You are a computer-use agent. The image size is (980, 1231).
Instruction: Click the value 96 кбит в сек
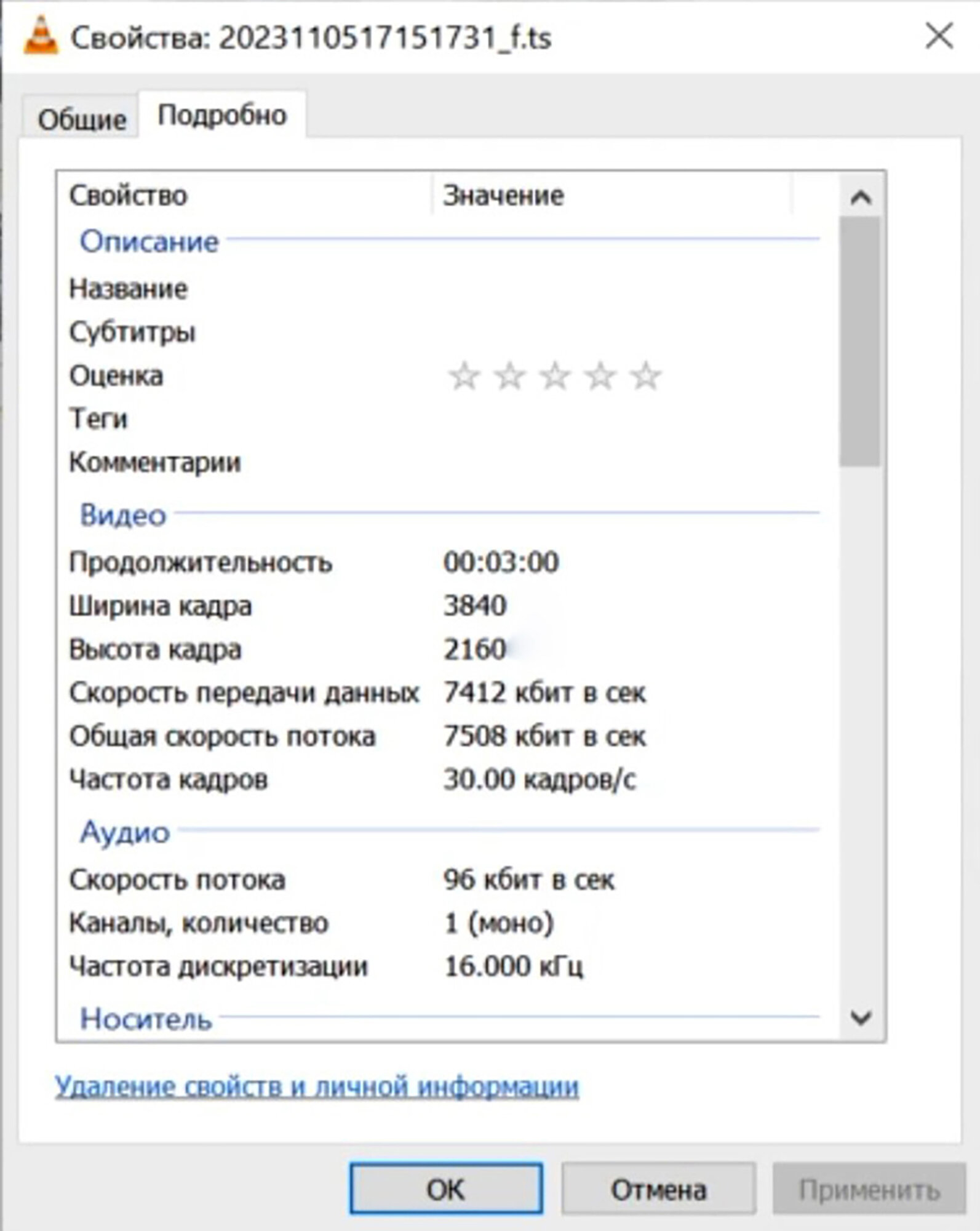pos(528,880)
